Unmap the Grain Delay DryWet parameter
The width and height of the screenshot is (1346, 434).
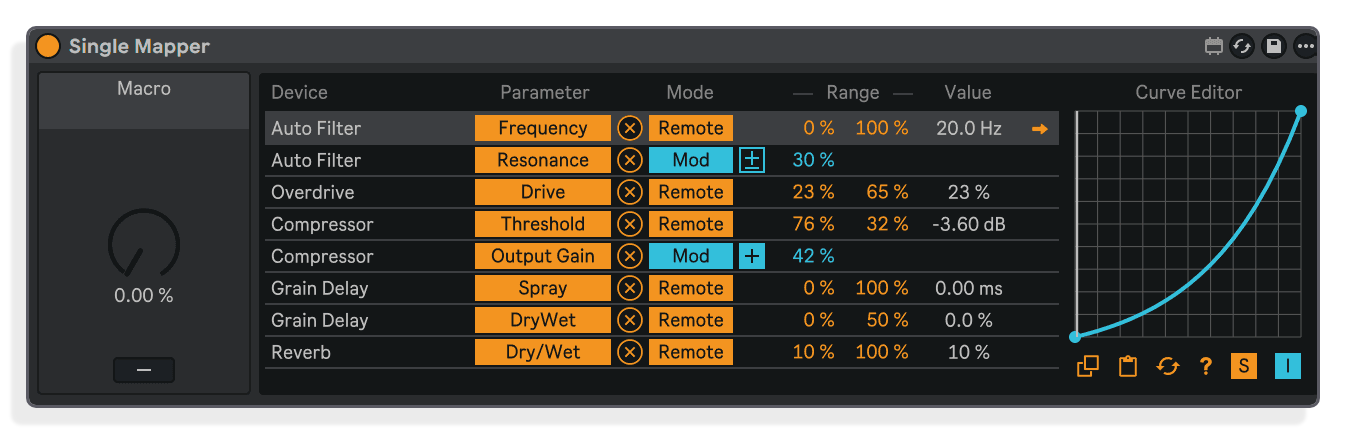click(629, 320)
